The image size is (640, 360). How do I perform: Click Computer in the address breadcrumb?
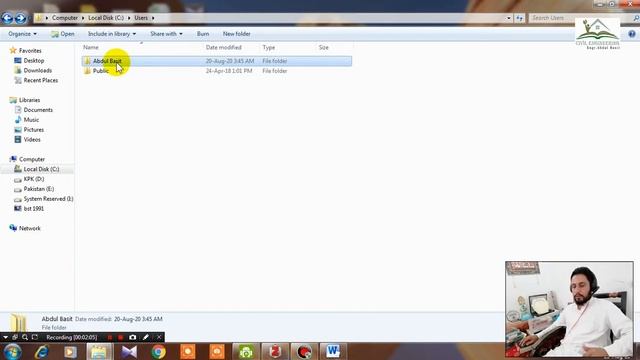click(64, 18)
